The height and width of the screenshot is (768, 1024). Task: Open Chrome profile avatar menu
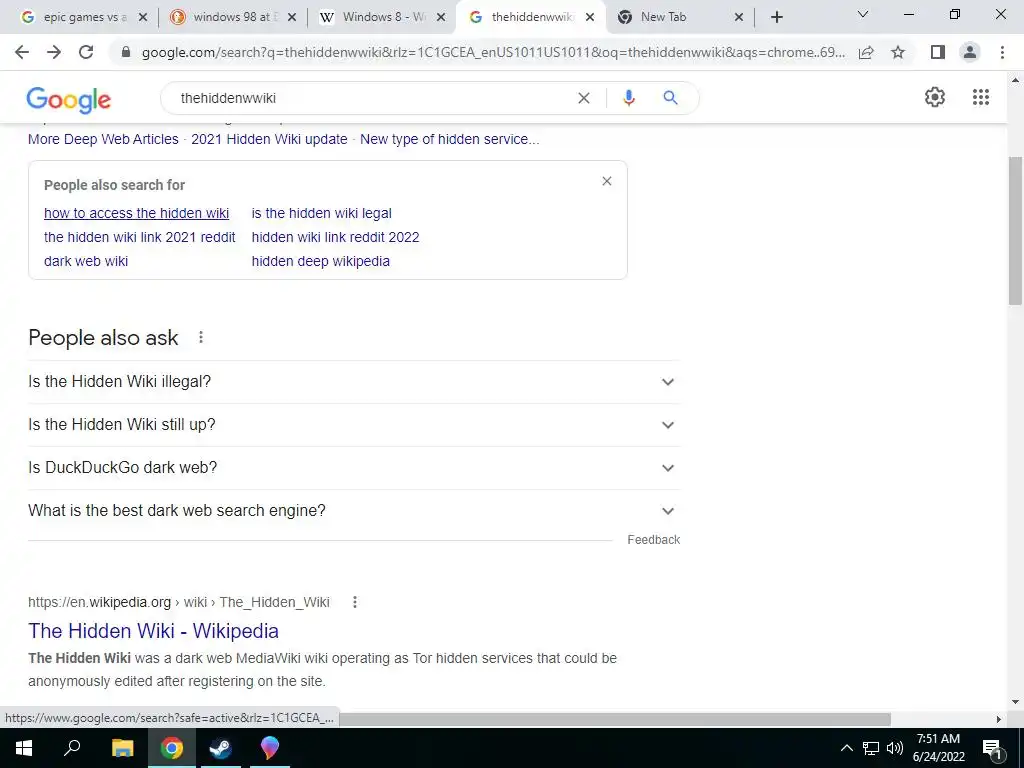coord(970,52)
